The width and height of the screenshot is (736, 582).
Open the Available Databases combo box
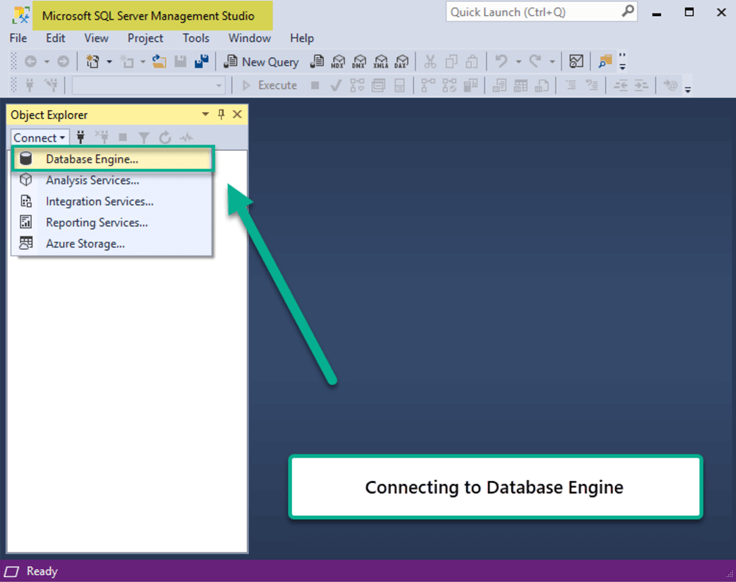(x=148, y=85)
